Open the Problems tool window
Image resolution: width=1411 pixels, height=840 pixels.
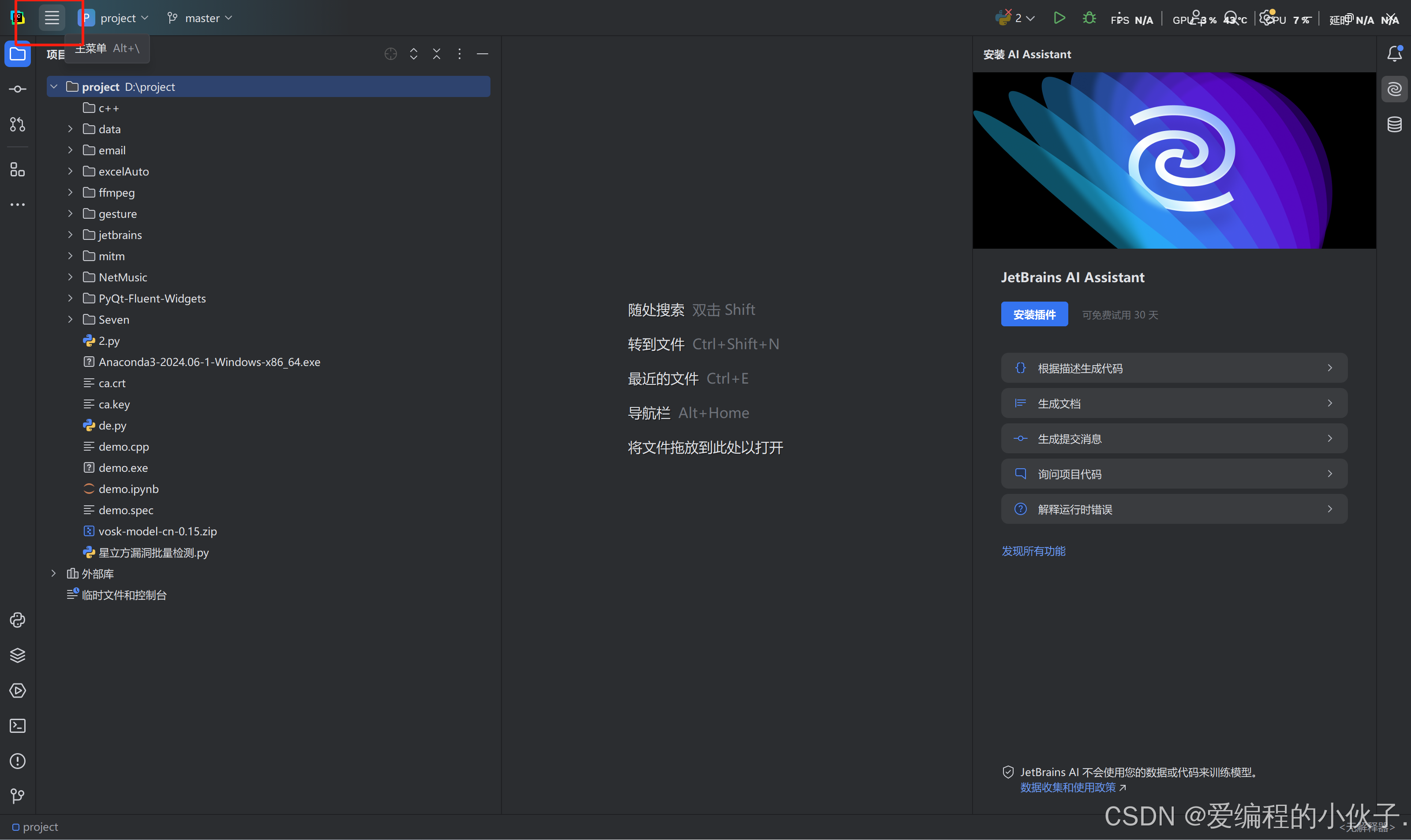coord(18,761)
